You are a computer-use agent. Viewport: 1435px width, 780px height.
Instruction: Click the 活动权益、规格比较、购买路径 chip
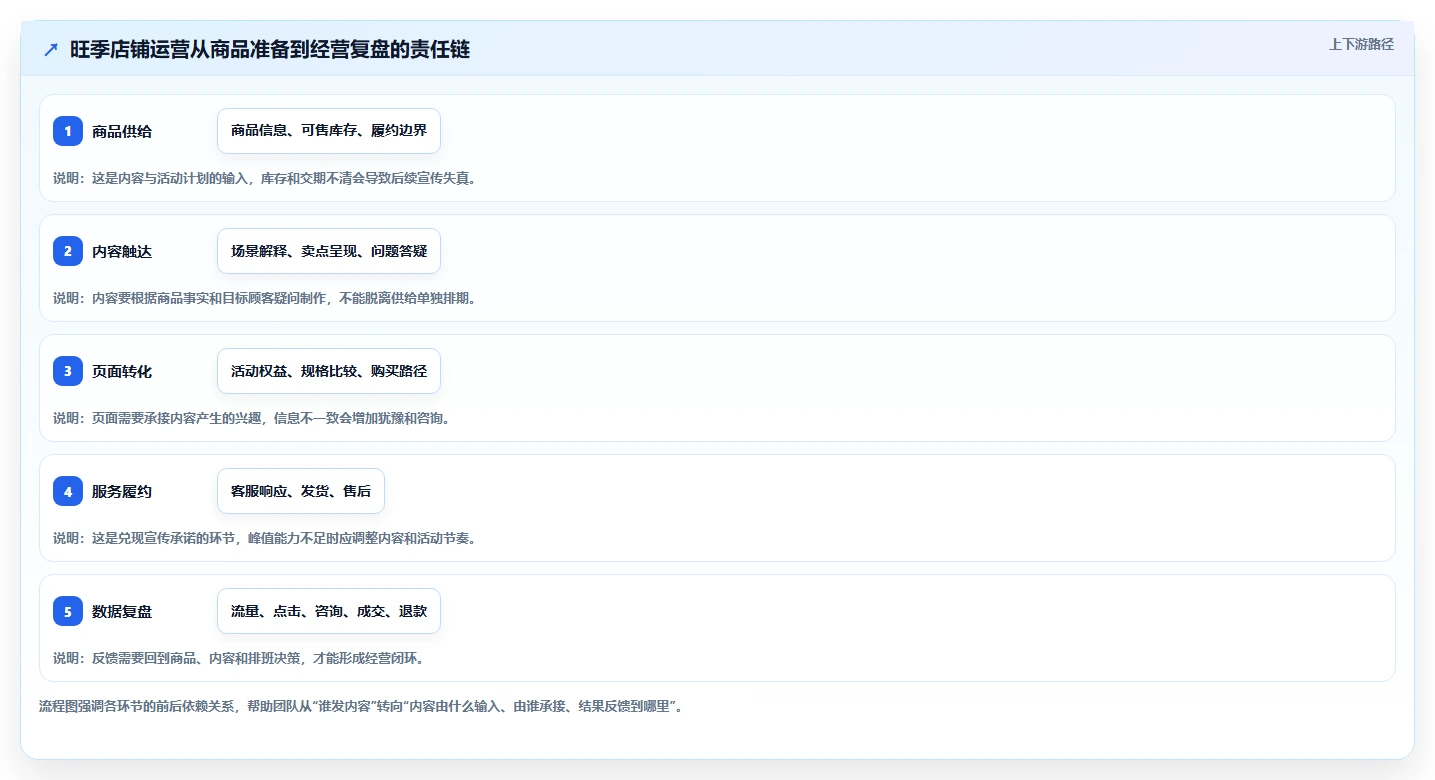coord(329,371)
